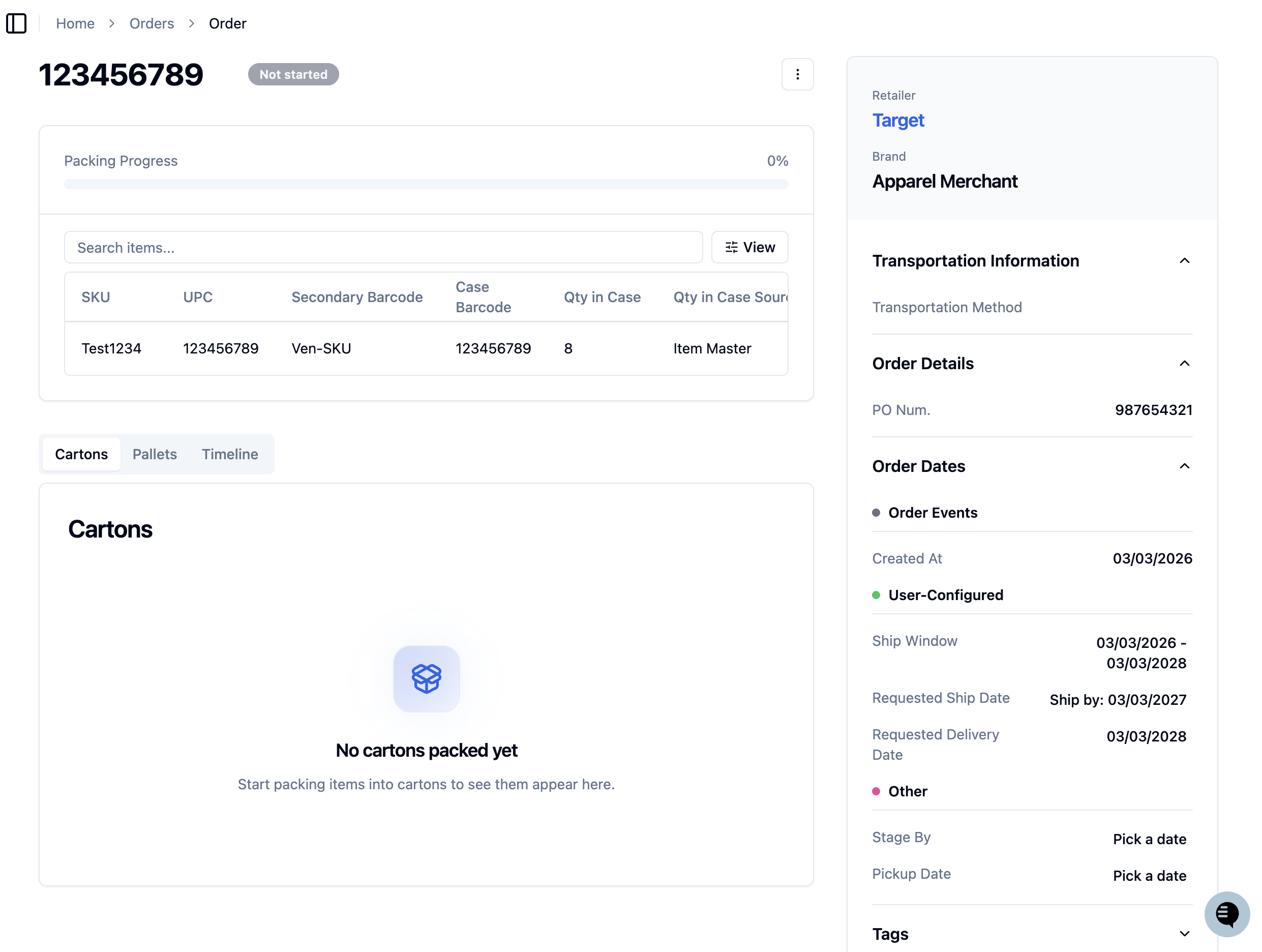The image size is (1262, 952).
Task: Select the Cartons tab
Action: tap(81, 454)
